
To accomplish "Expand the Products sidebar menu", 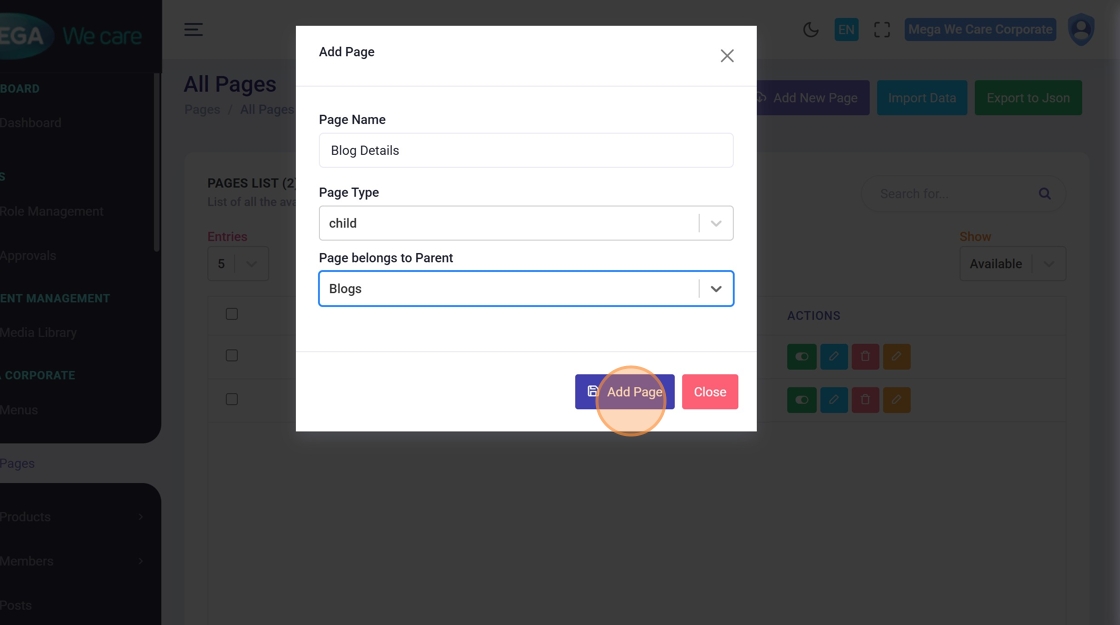I will click(x=70, y=517).
